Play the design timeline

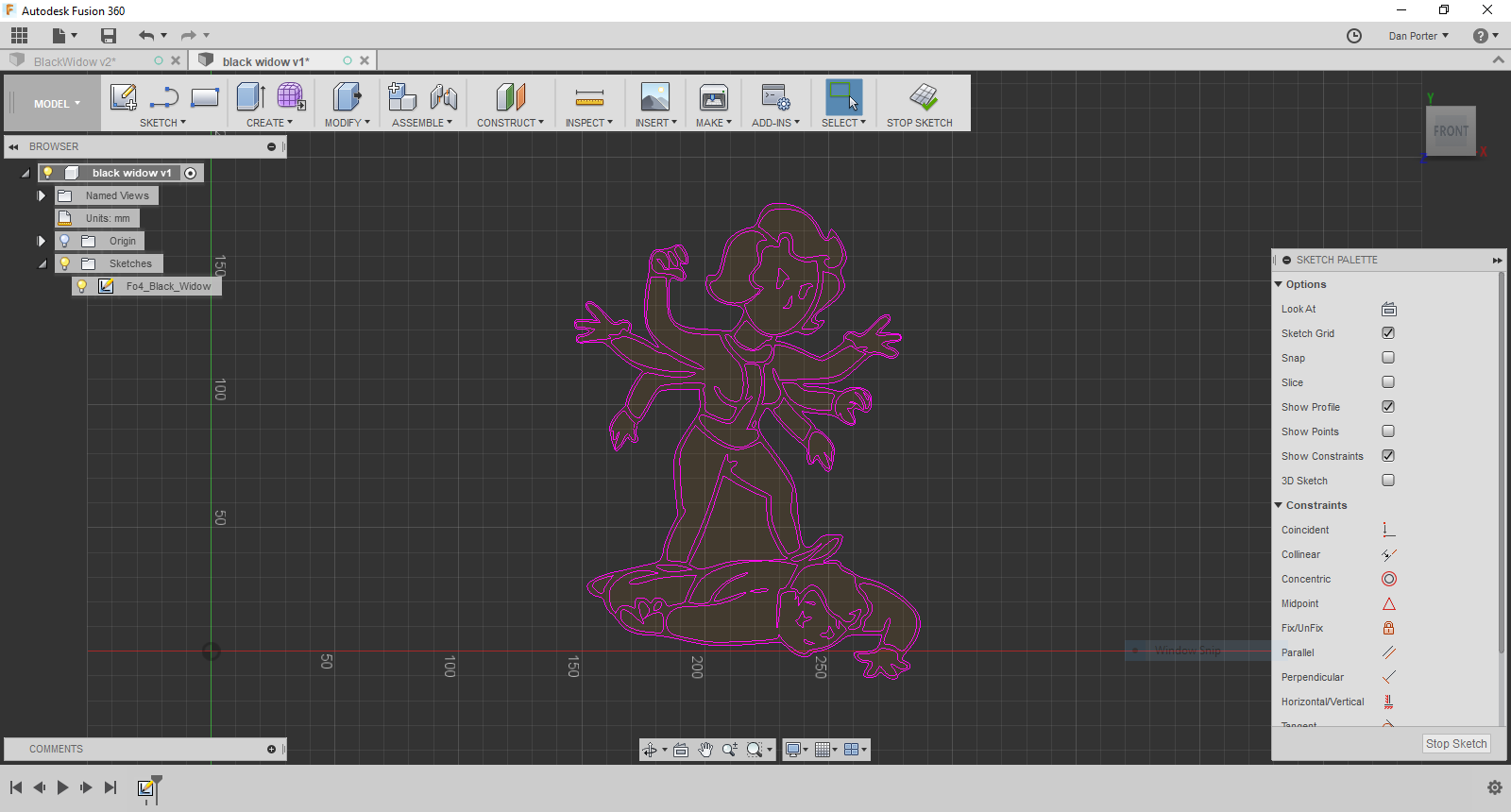click(x=62, y=787)
